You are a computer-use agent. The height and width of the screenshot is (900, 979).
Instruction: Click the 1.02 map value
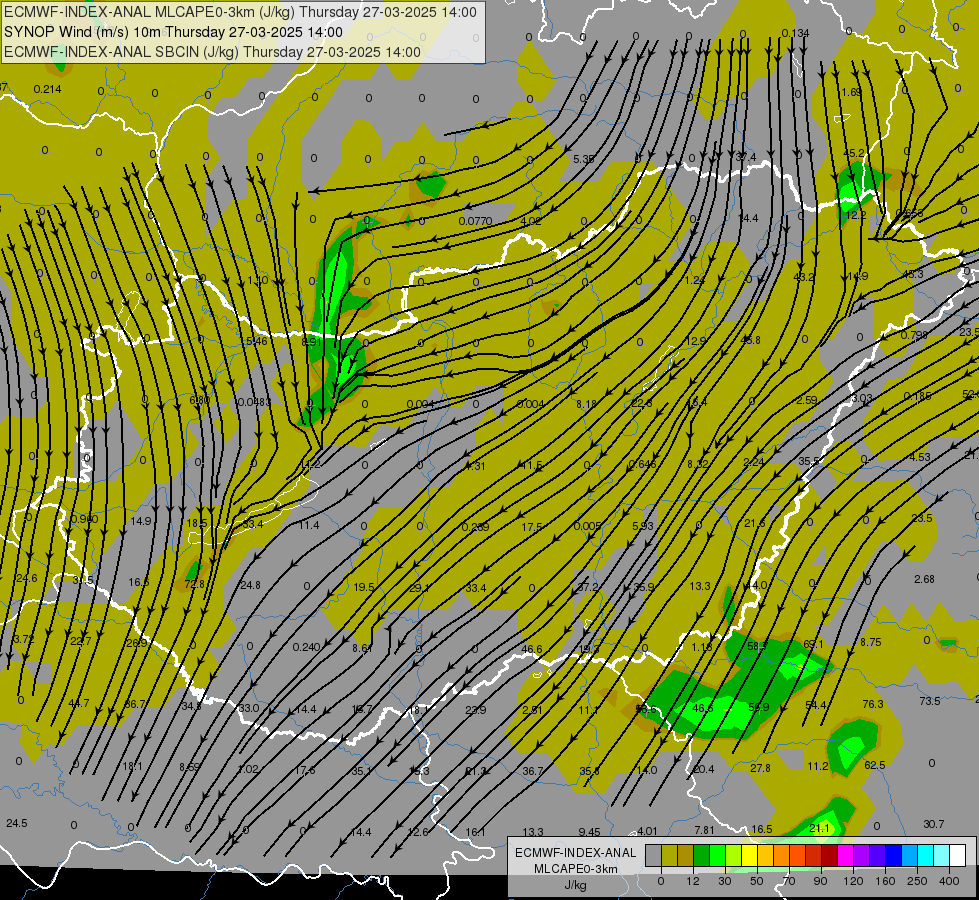coord(248,769)
